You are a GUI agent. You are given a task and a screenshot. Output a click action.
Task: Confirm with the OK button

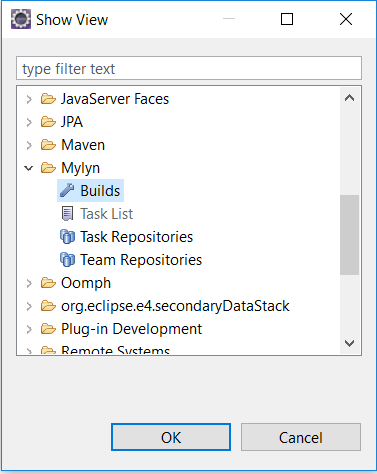(171, 437)
